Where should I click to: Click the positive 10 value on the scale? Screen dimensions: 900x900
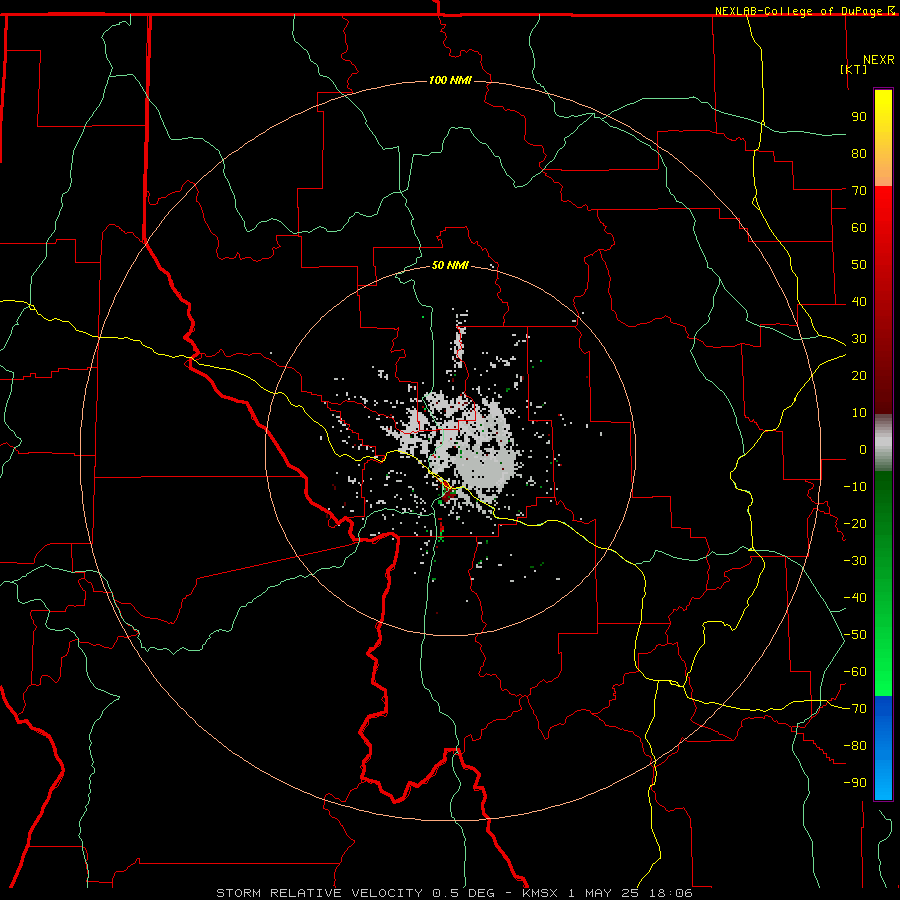(859, 413)
